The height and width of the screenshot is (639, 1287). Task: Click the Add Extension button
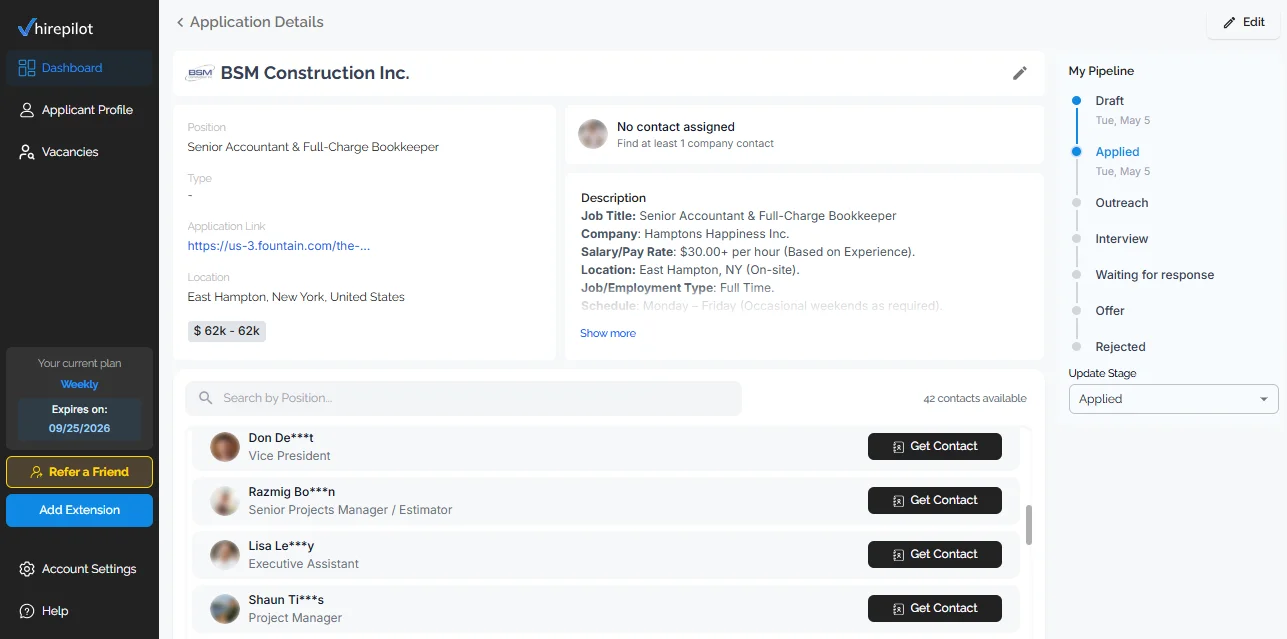coord(79,510)
